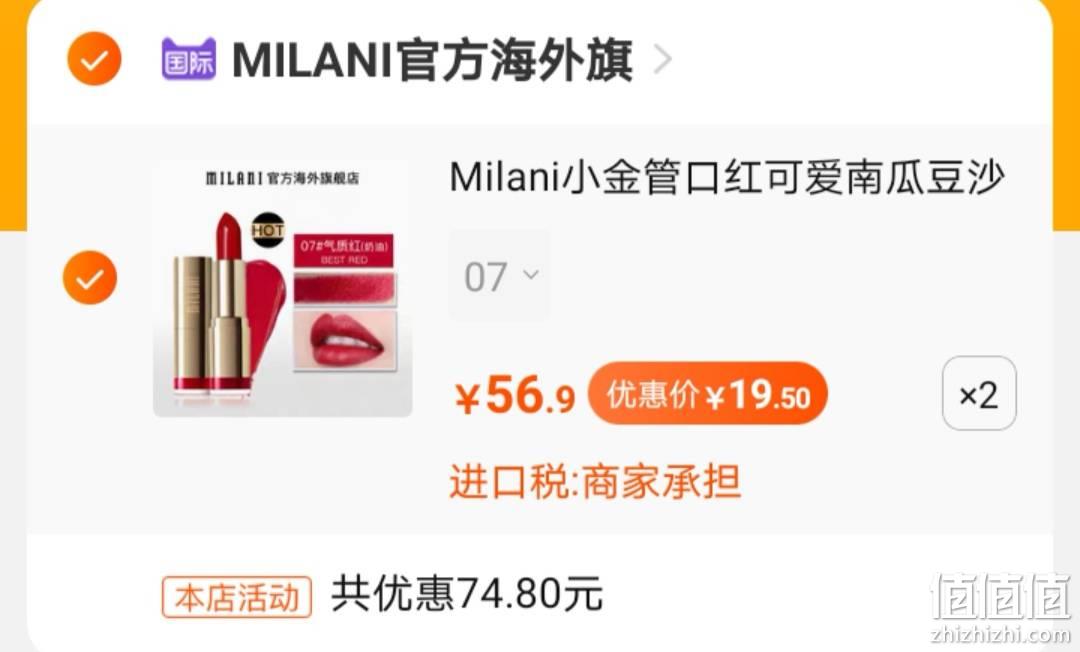Open the lipstick product thumbnail

click(x=282, y=288)
